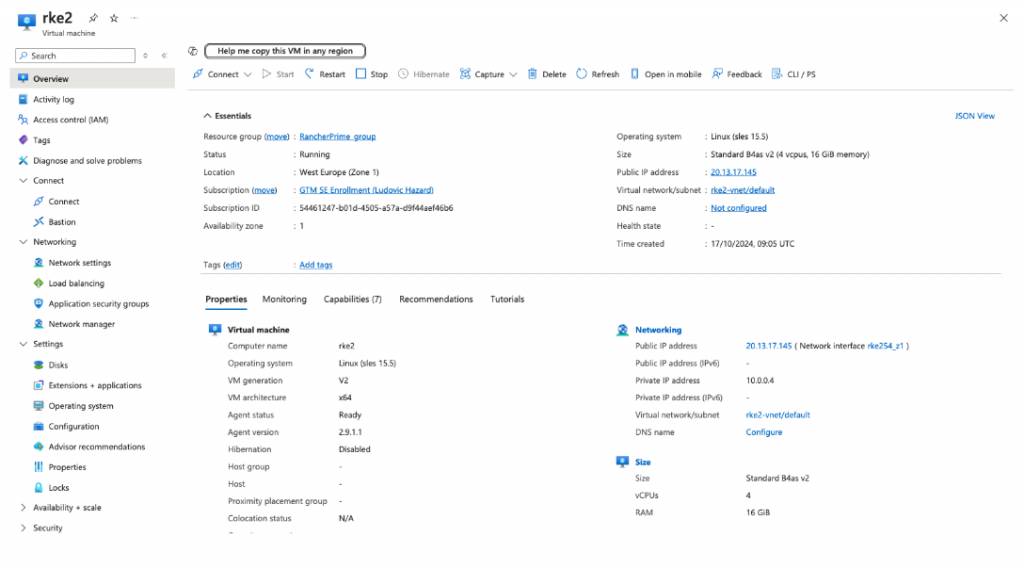Refresh the VM overview

point(598,74)
